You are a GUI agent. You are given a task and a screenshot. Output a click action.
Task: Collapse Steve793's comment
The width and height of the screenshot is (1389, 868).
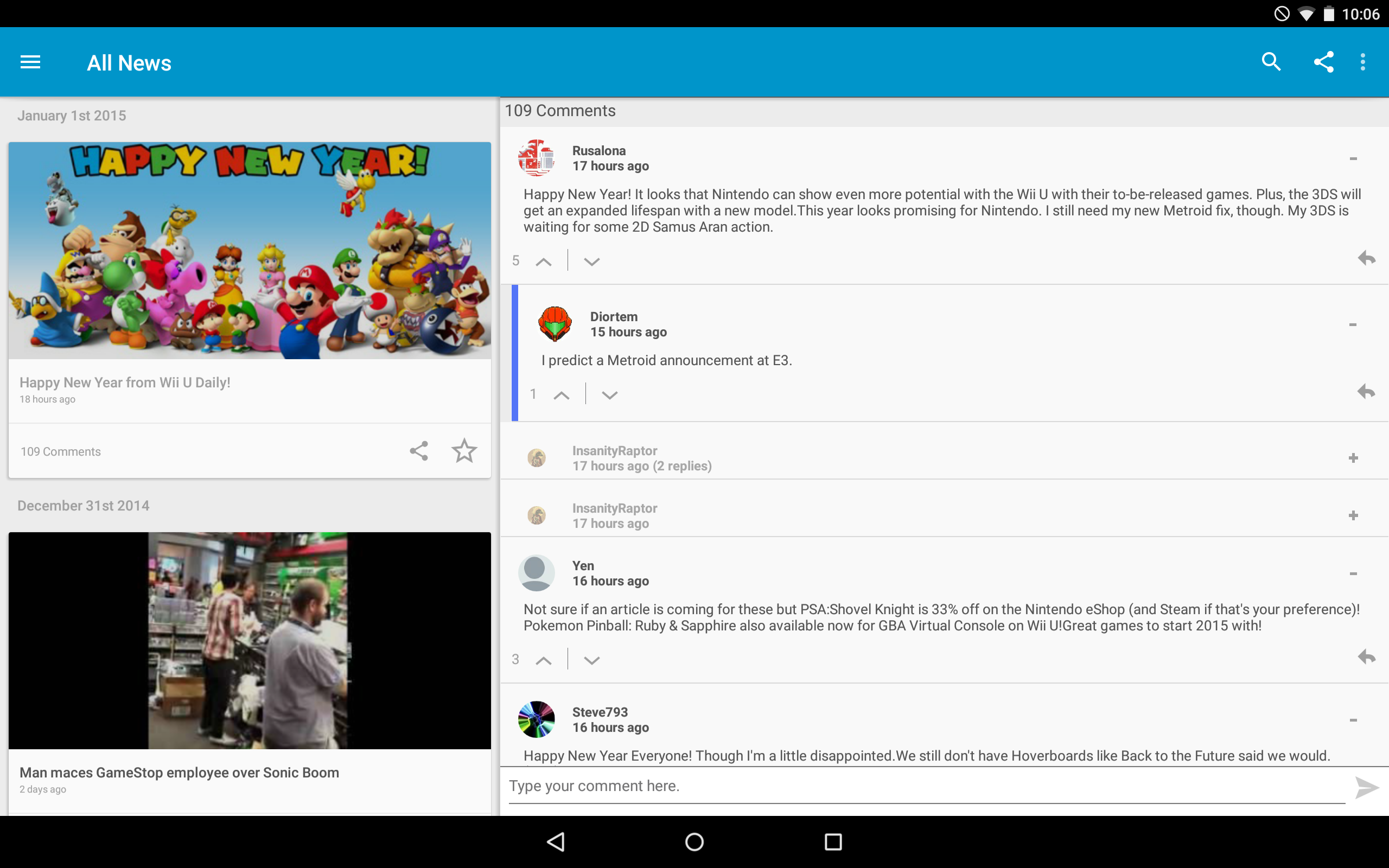click(x=1353, y=720)
